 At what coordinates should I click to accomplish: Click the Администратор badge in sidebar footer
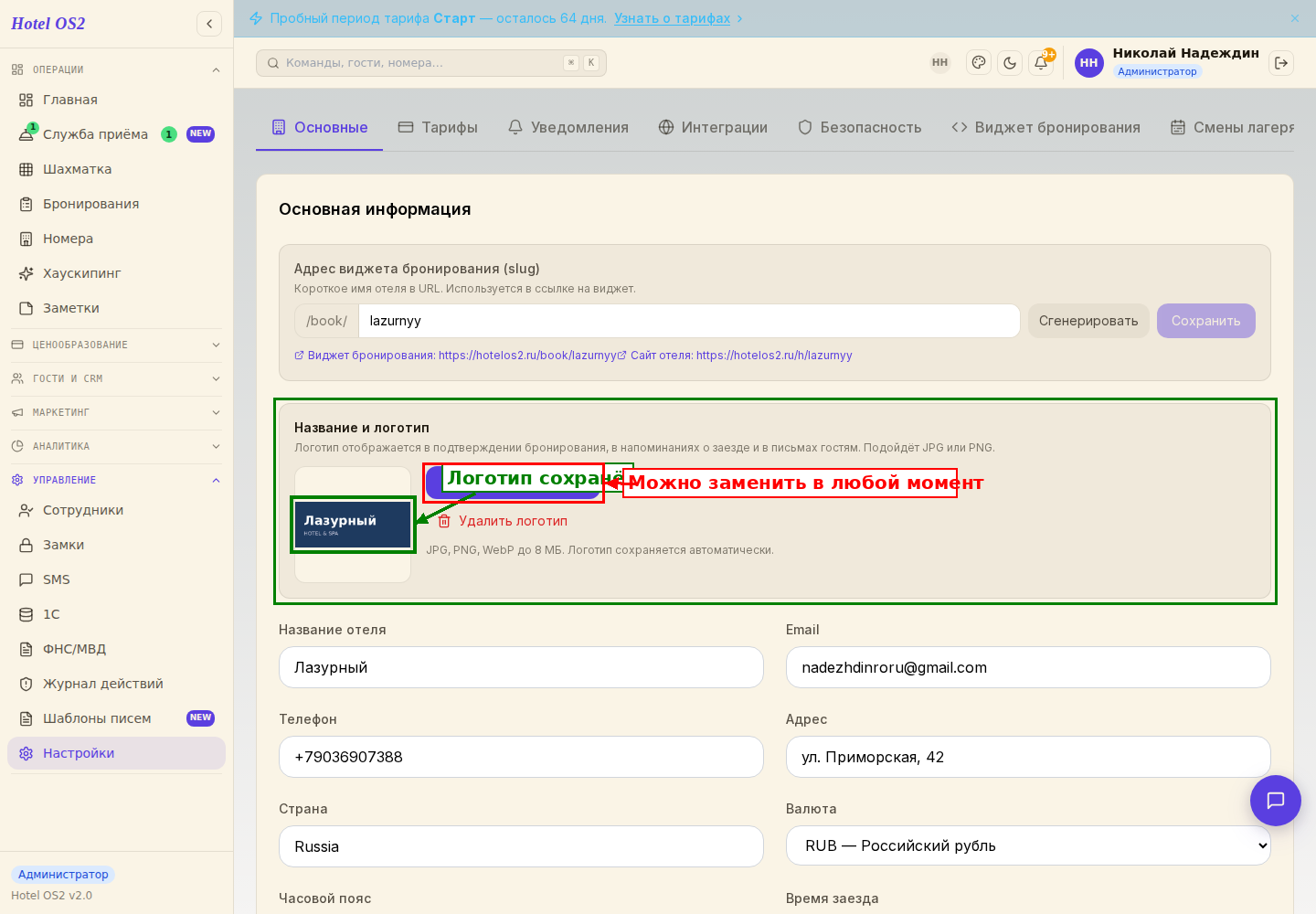63,875
